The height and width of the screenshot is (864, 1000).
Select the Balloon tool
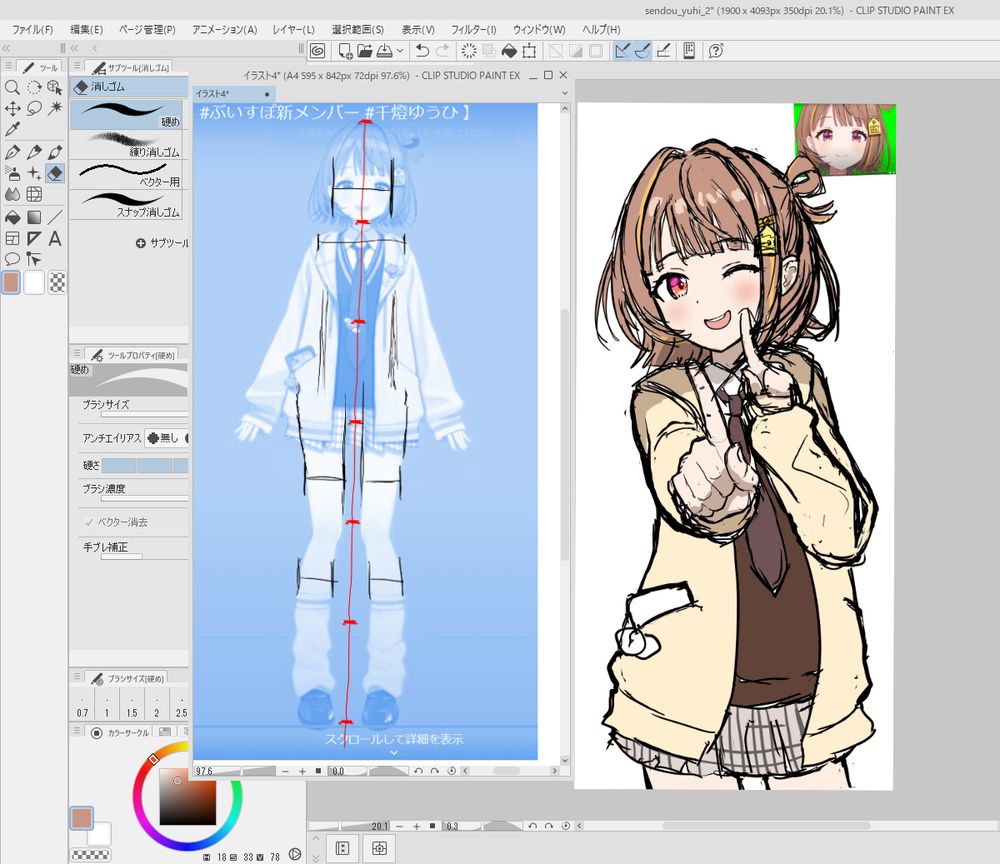[x=12, y=259]
